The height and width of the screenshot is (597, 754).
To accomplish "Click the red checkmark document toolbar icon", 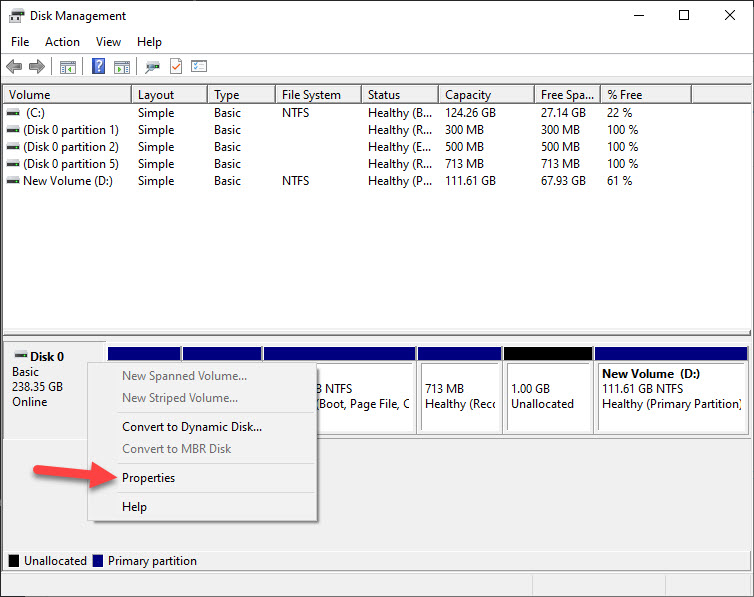I will (176, 67).
